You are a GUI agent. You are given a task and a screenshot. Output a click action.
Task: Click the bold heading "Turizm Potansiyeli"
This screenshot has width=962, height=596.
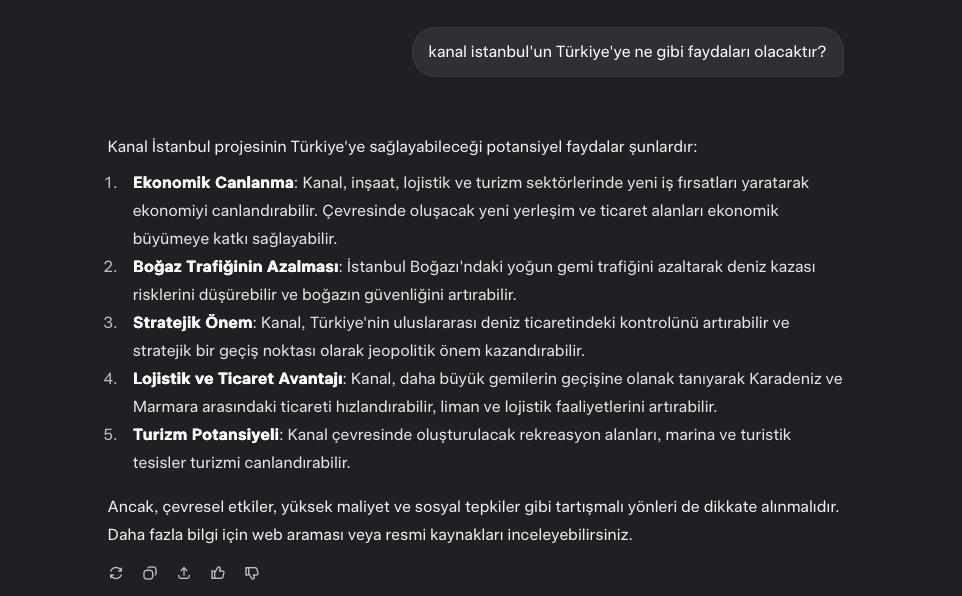point(206,435)
